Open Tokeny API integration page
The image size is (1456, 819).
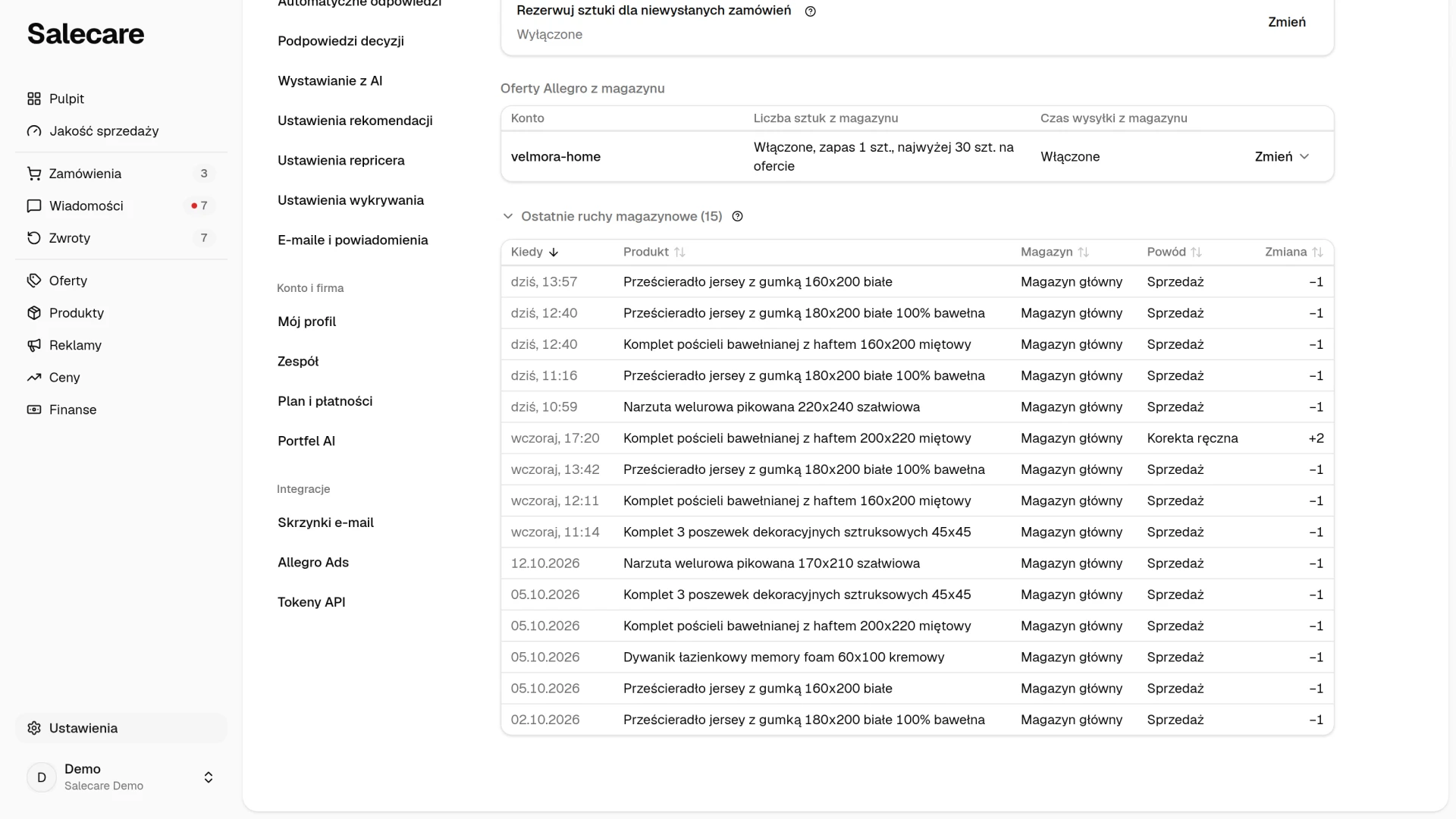312,602
